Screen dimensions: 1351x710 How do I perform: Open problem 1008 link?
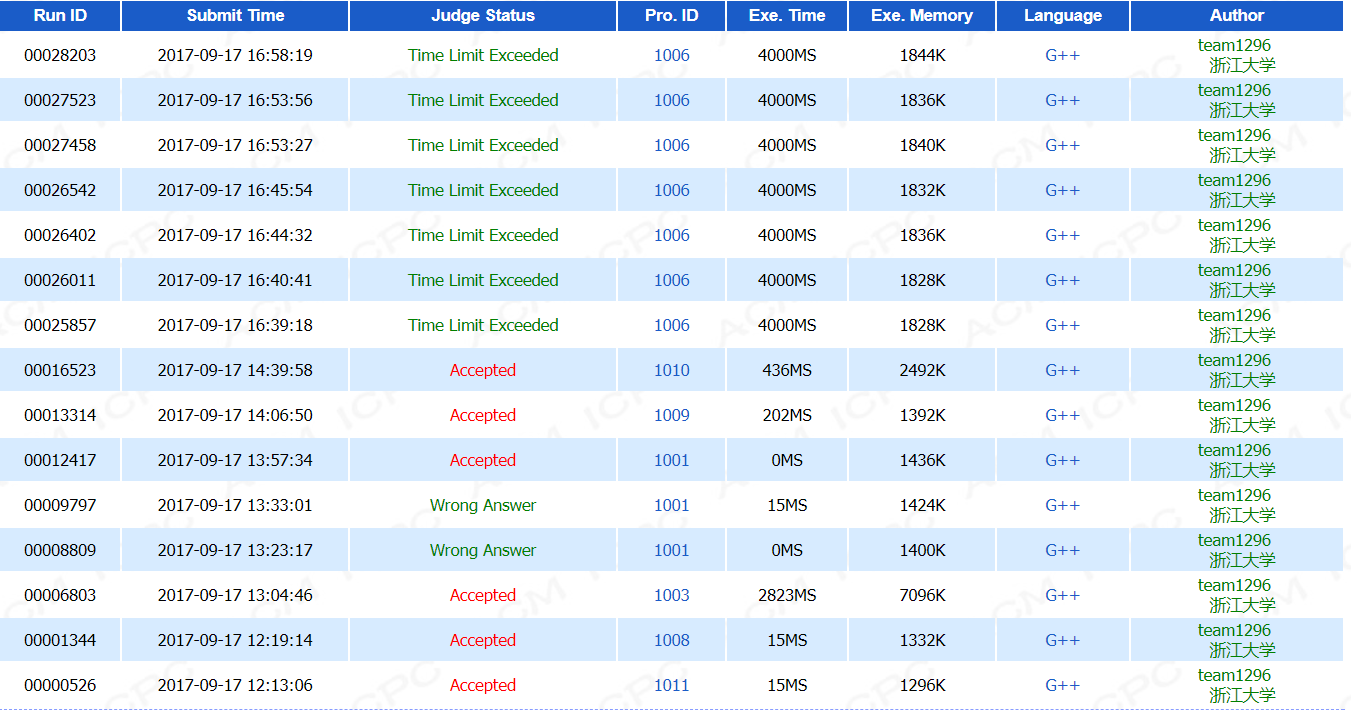[x=671, y=640]
